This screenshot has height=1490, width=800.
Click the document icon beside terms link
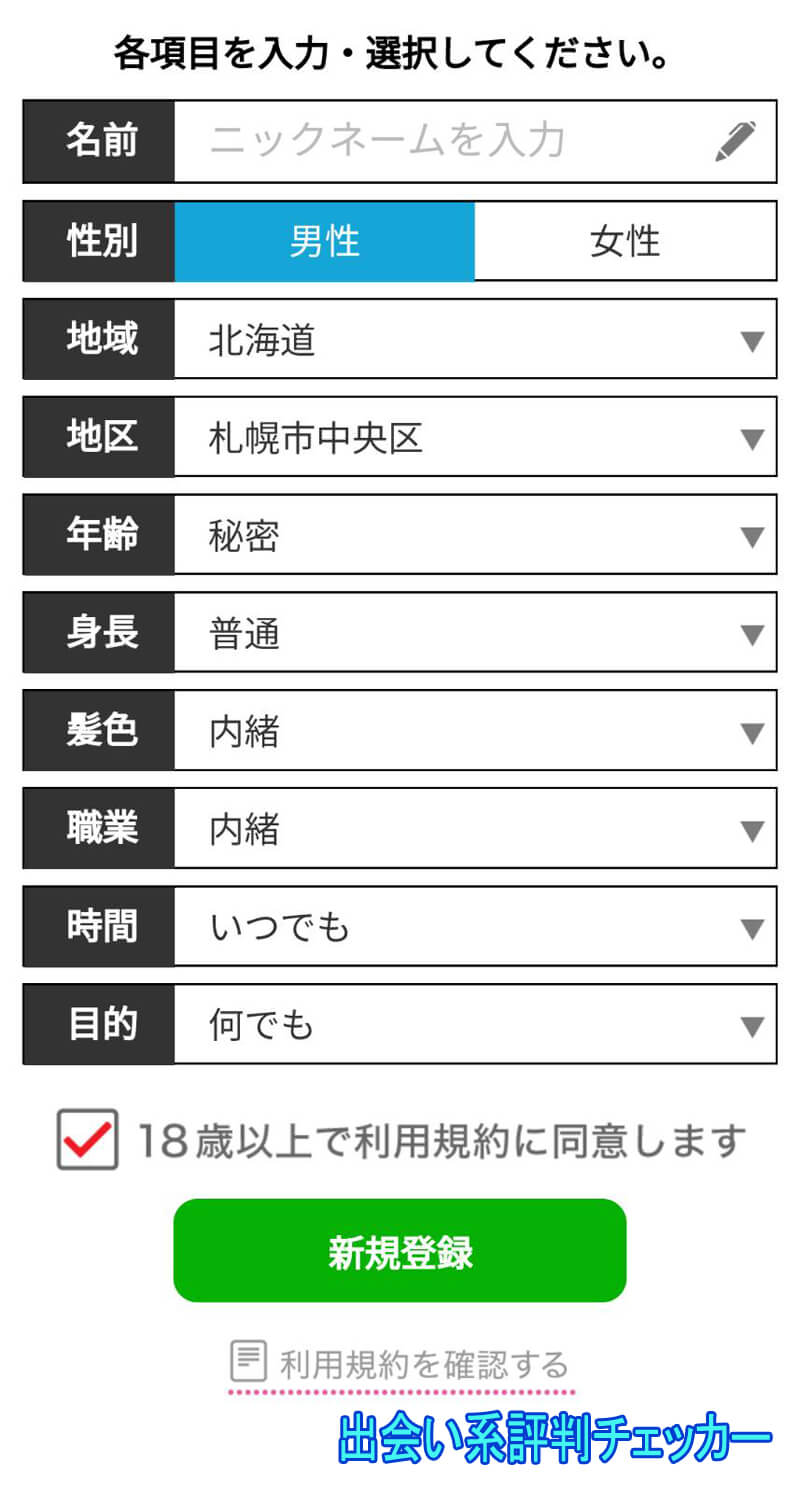[x=248, y=1361]
